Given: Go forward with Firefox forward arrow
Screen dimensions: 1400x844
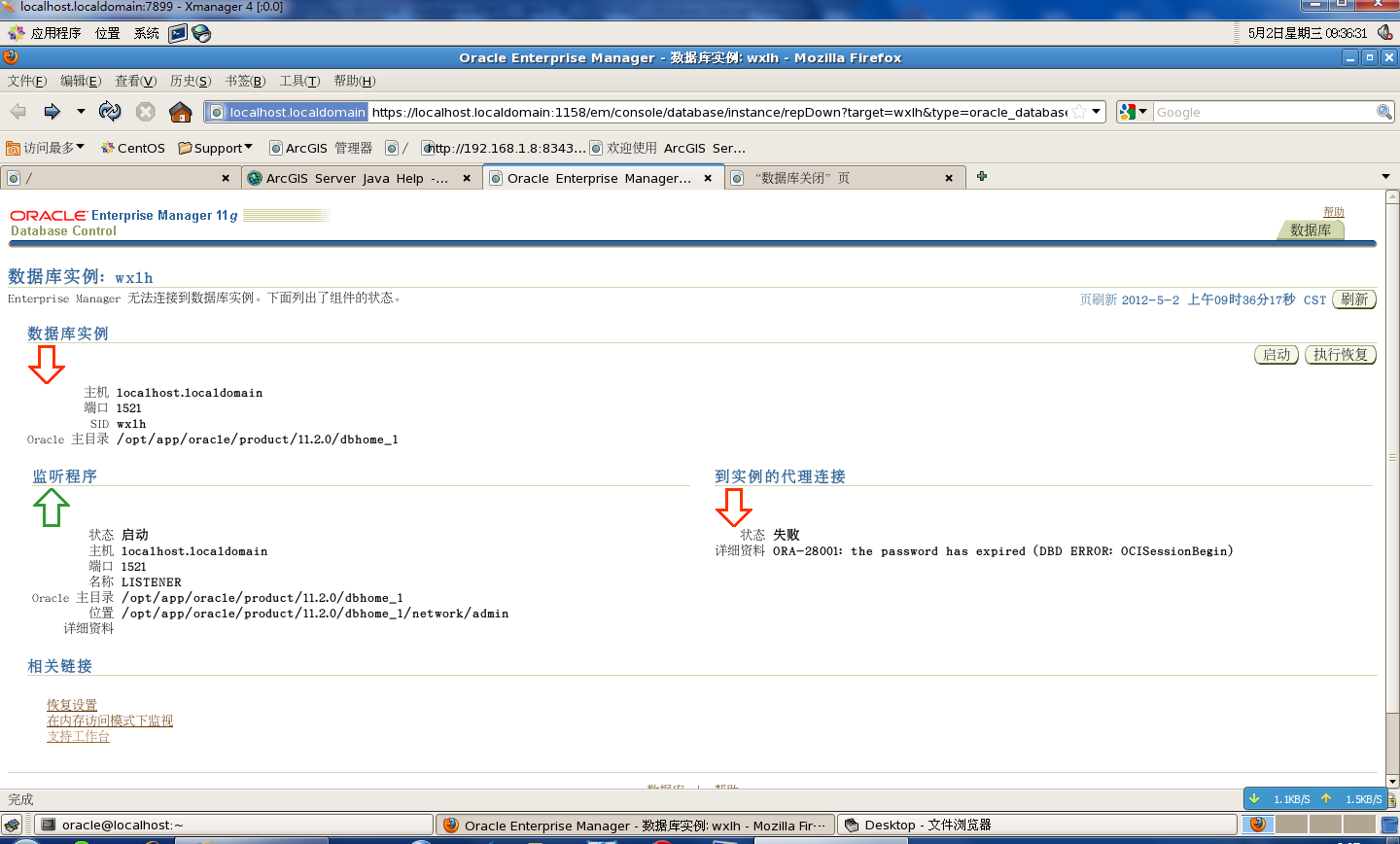Looking at the screenshot, I should 52,112.
